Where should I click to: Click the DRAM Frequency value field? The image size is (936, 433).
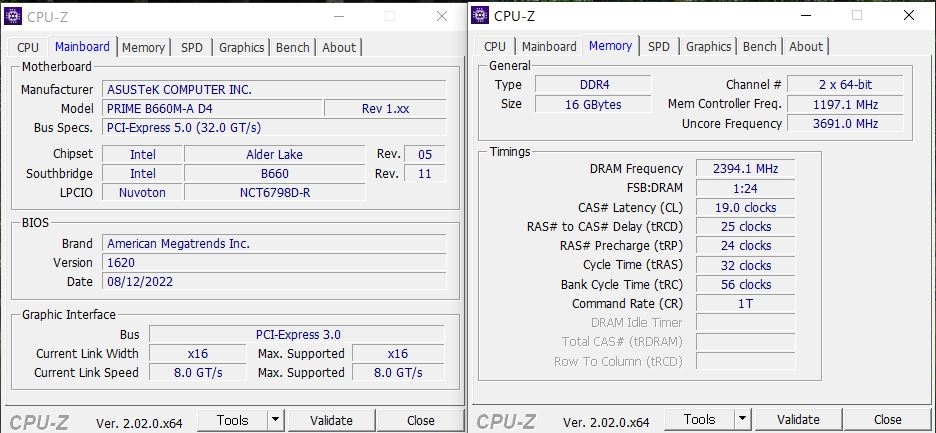click(x=745, y=169)
